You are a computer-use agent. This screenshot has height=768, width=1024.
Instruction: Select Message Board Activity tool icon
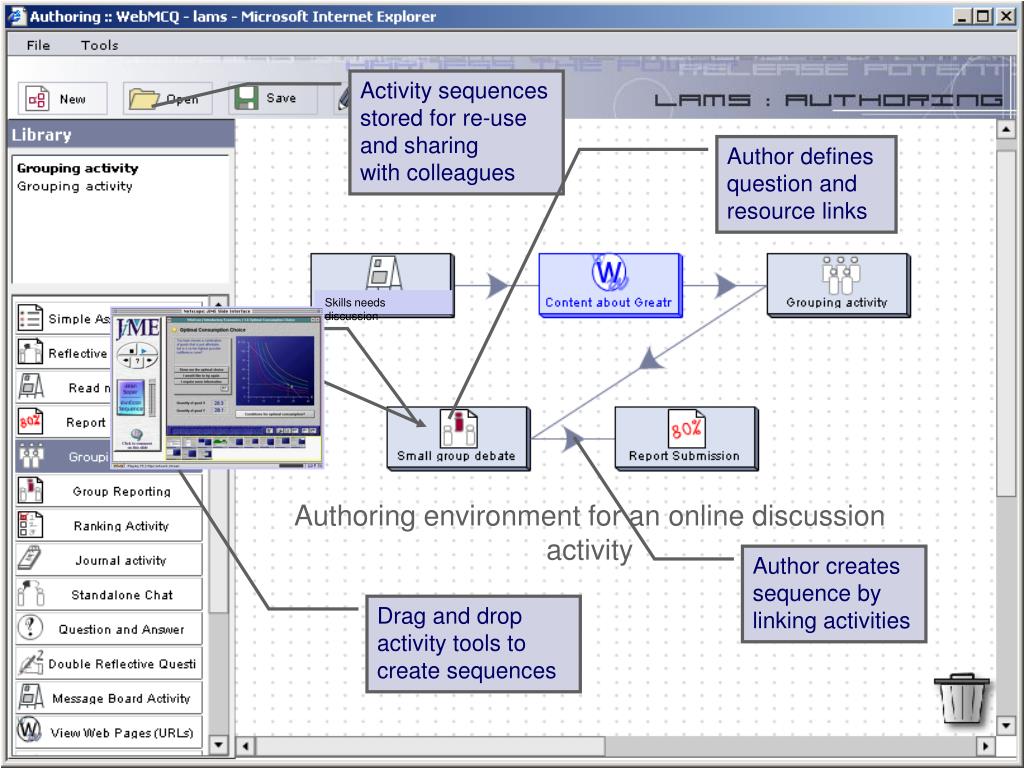coord(30,697)
